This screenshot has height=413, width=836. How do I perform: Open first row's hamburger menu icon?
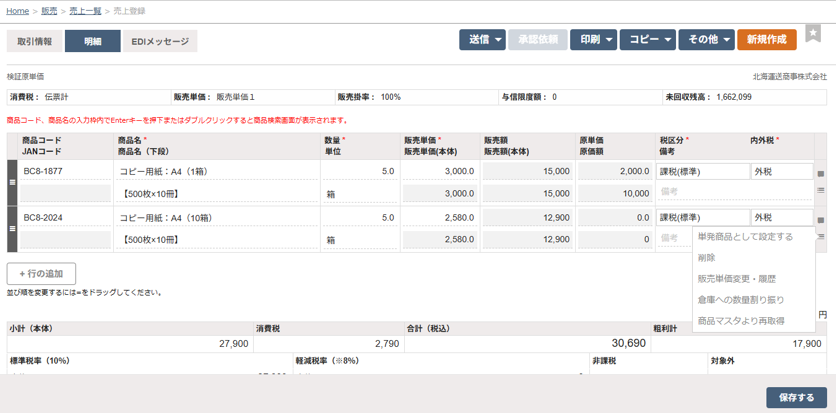tap(821, 191)
